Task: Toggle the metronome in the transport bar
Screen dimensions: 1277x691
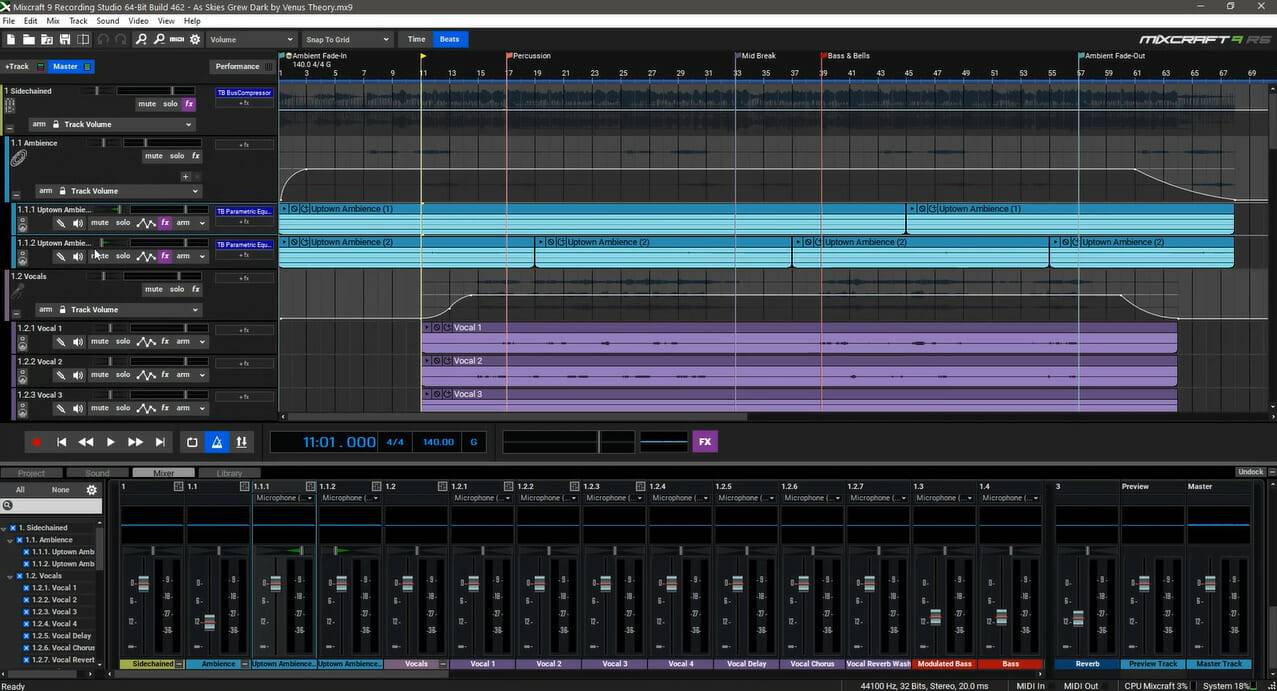Action: pos(217,442)
